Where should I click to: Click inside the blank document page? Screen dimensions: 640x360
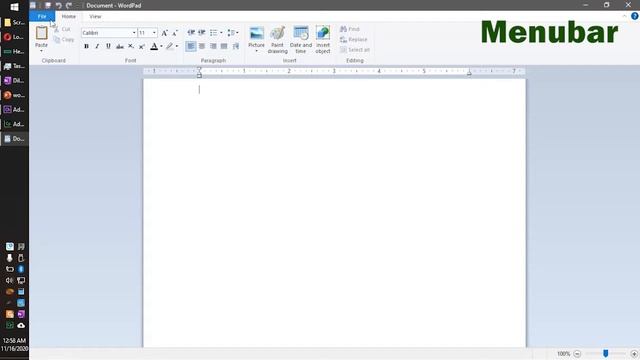334,212
